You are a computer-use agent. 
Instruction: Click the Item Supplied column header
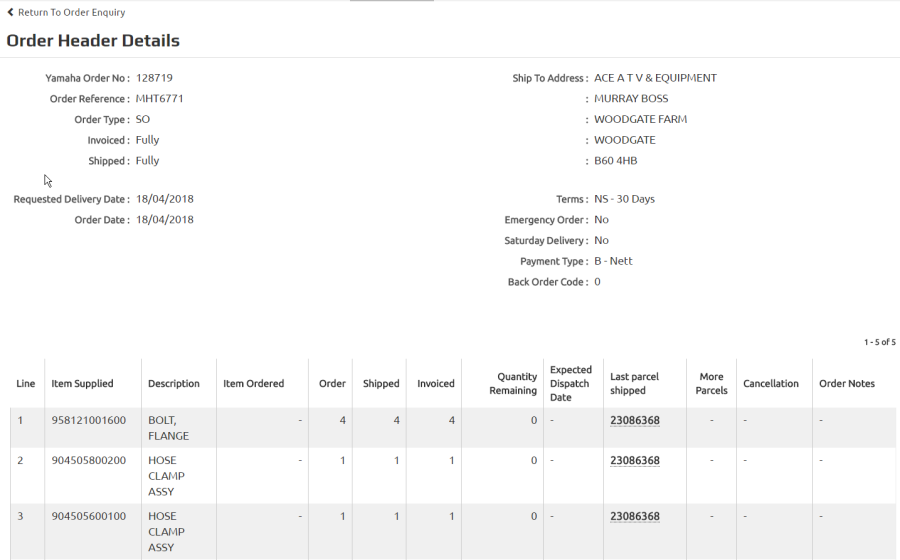tap(82, 383)
